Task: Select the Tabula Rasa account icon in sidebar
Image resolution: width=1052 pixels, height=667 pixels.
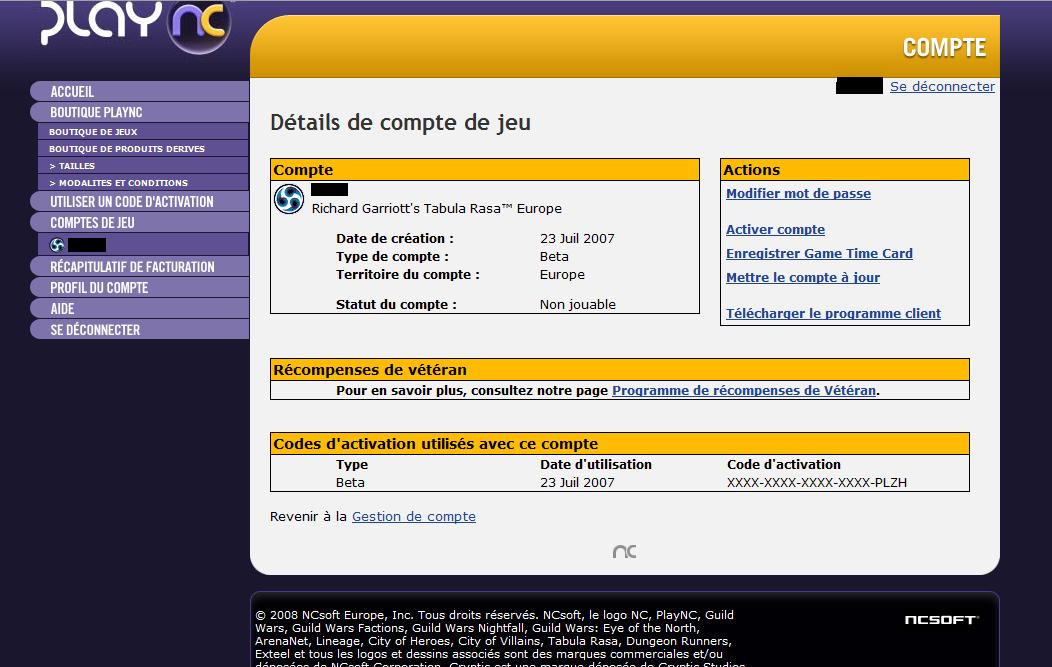Action: click(x=57, y=245)
